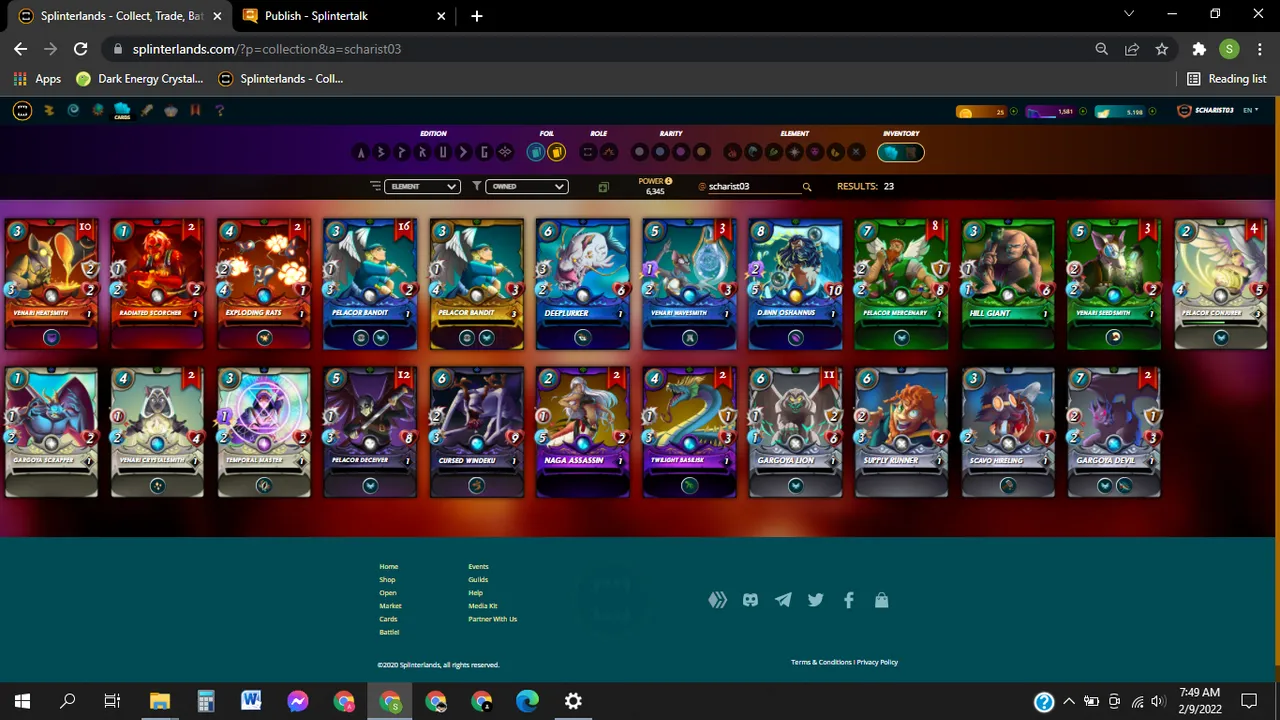The image size is (1280, 720).
Task: Expand the ELEMENT sort dropdown
Action: (x=421, y=186)
